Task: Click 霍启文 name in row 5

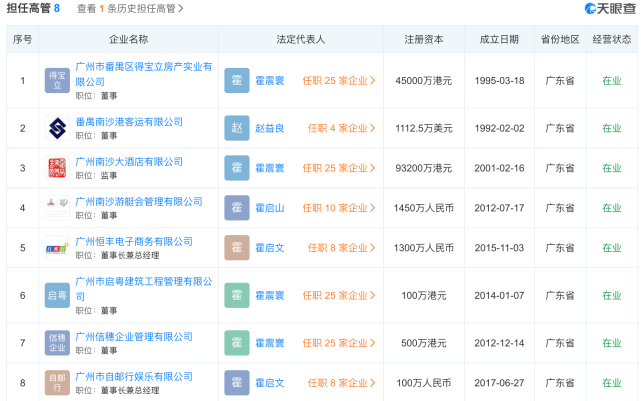Action: pyautogui.click(x=270, y=248)
